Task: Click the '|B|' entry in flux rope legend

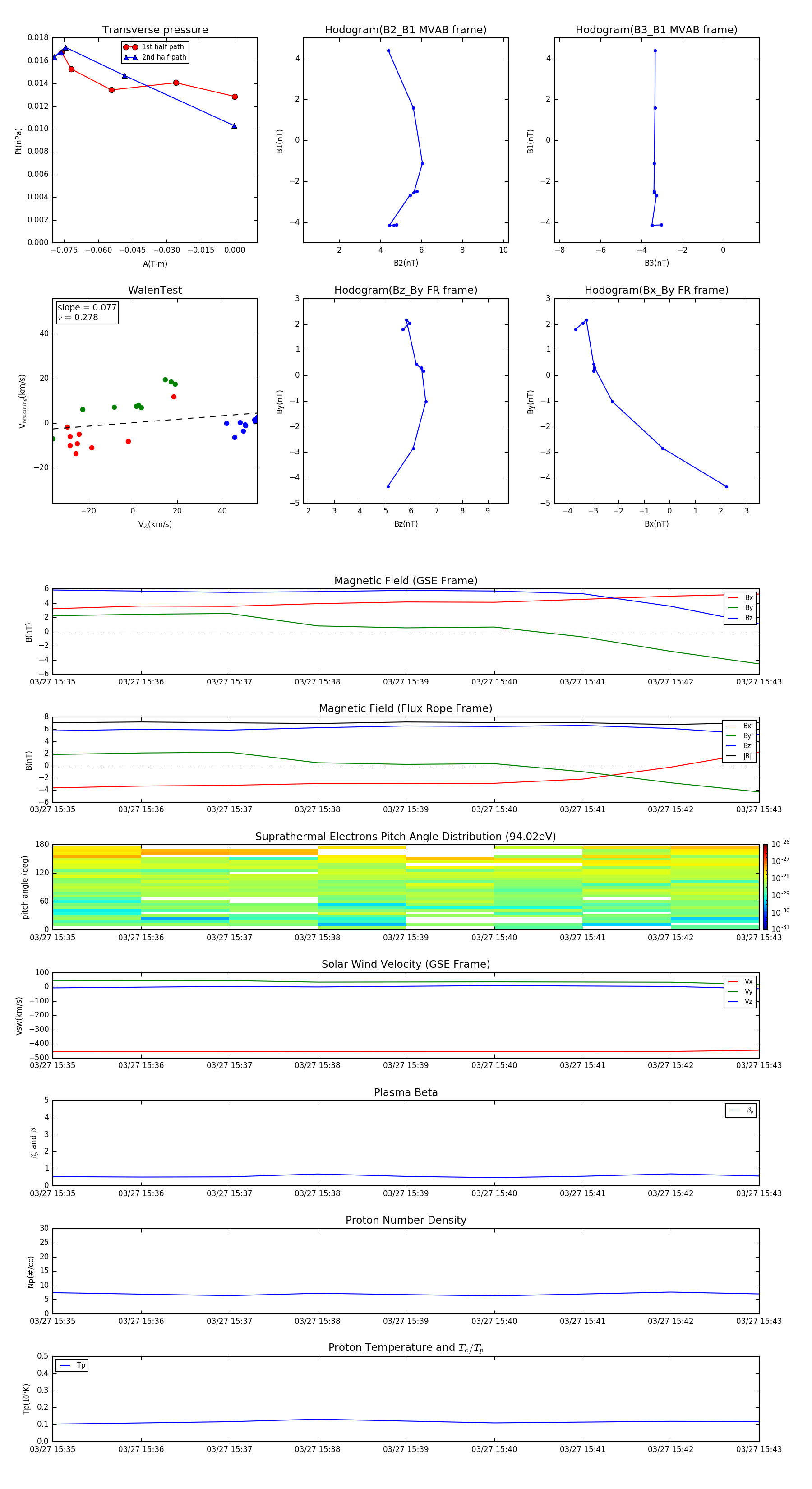Action: click(740, 756)
